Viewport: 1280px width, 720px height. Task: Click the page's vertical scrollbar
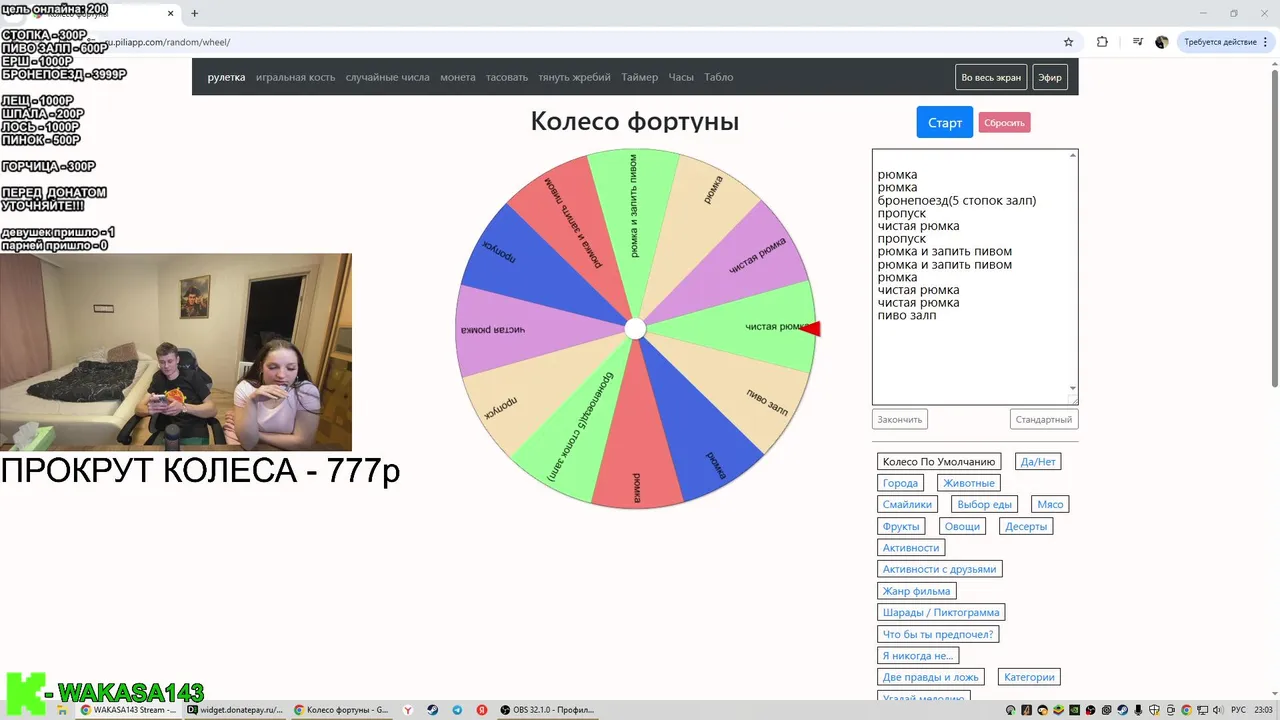[x=1274, y=228]
